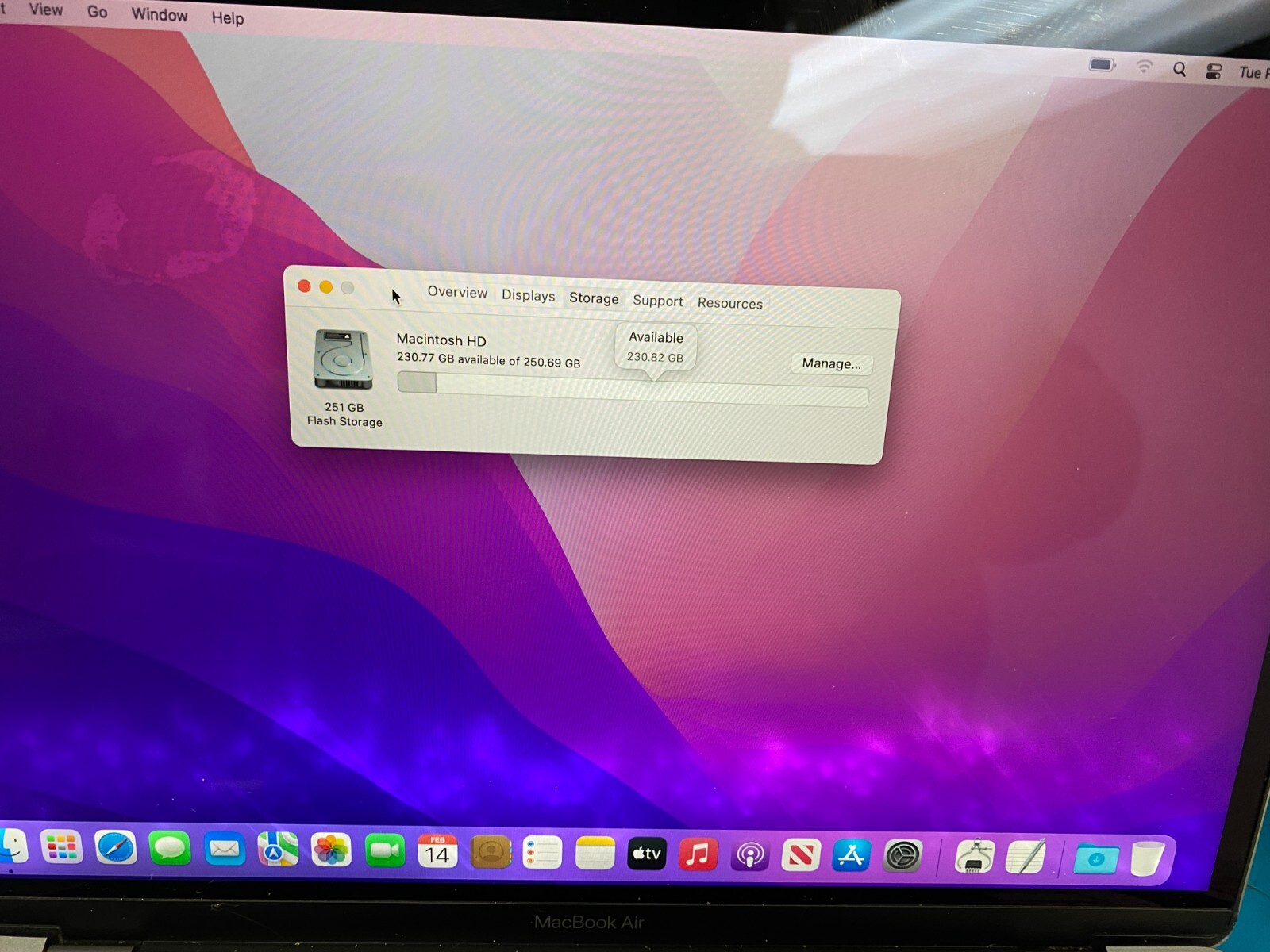Viewport: 1270px width, 952px height.
Task: Open the Trash in the Dock
Action: click(x=1147, y=859)
